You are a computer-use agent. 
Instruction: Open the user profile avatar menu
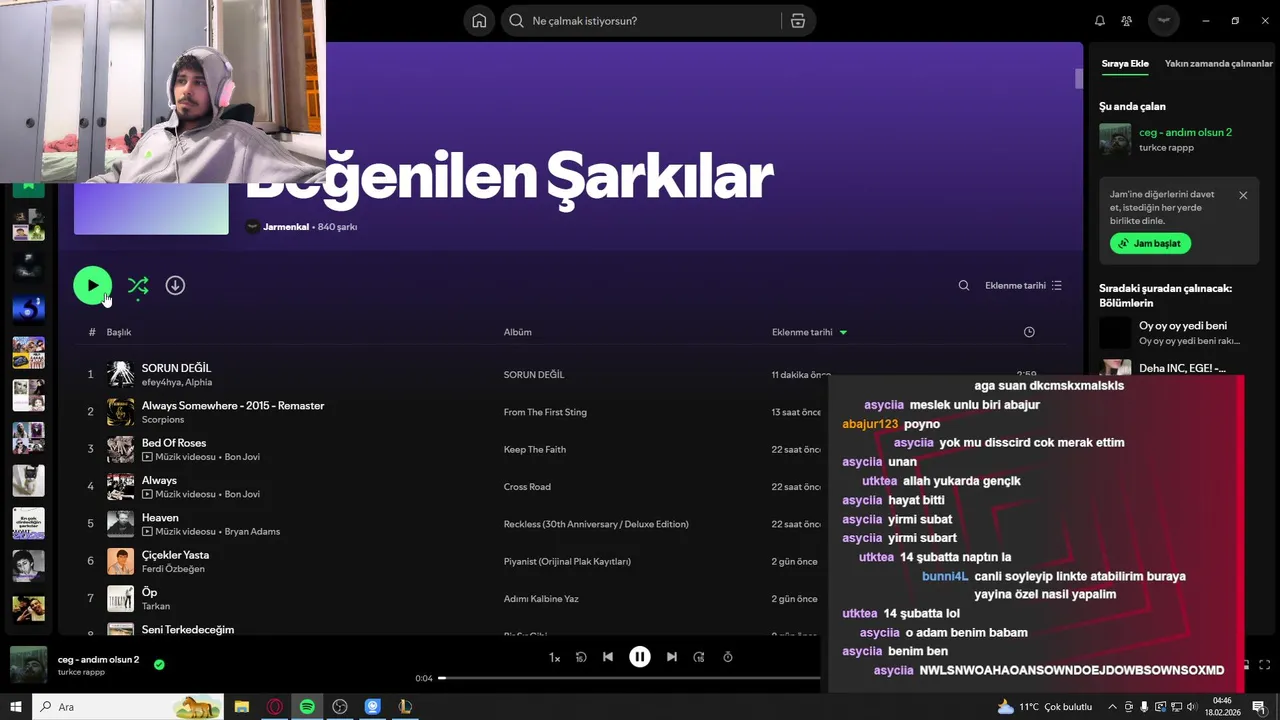tap(1163, 21)
